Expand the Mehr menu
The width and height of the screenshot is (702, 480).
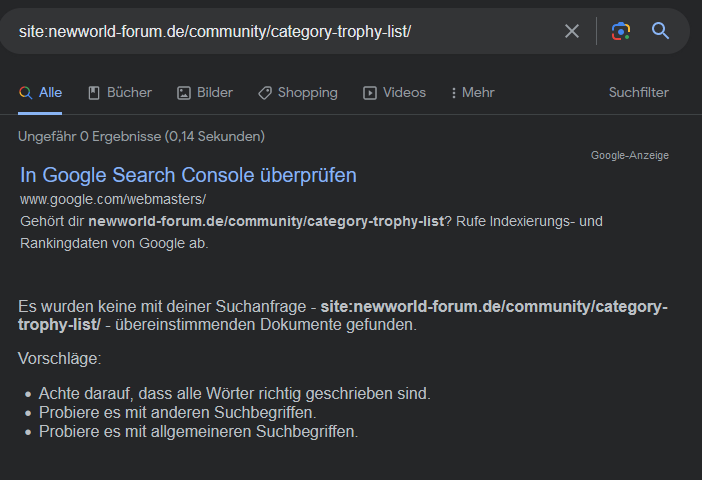478,93
